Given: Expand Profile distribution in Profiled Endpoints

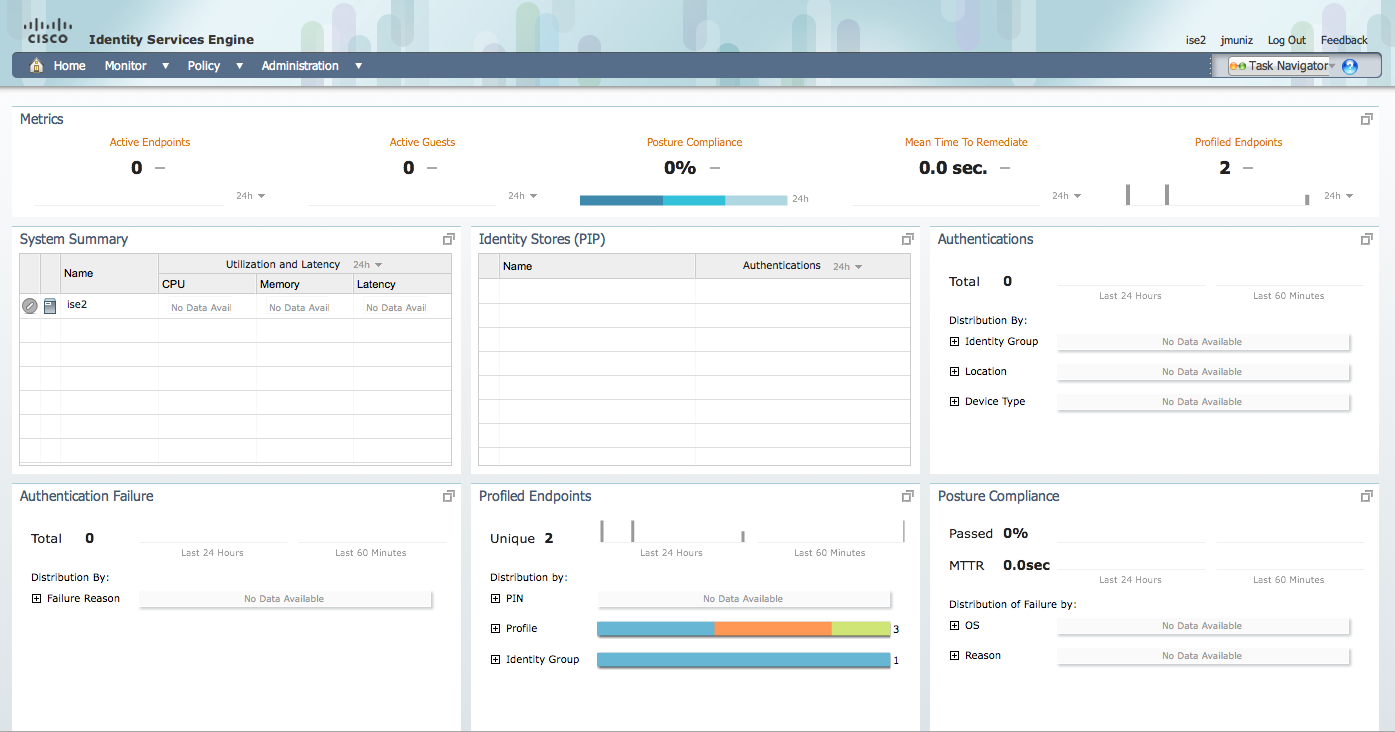Looking at the screenshot, I should [495, 629].
